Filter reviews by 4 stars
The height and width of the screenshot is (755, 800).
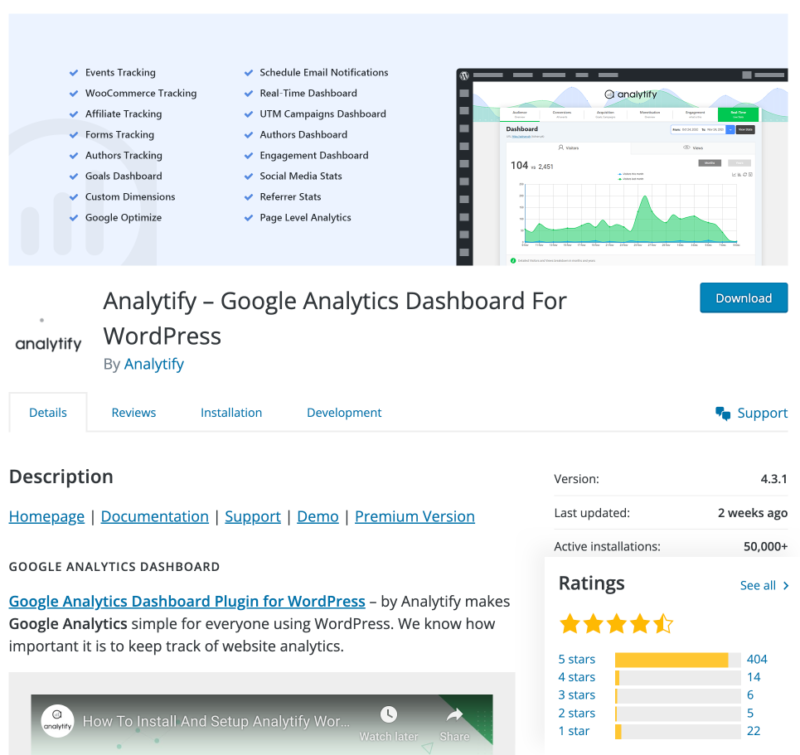pyautogui.click(x=577, y=677)
